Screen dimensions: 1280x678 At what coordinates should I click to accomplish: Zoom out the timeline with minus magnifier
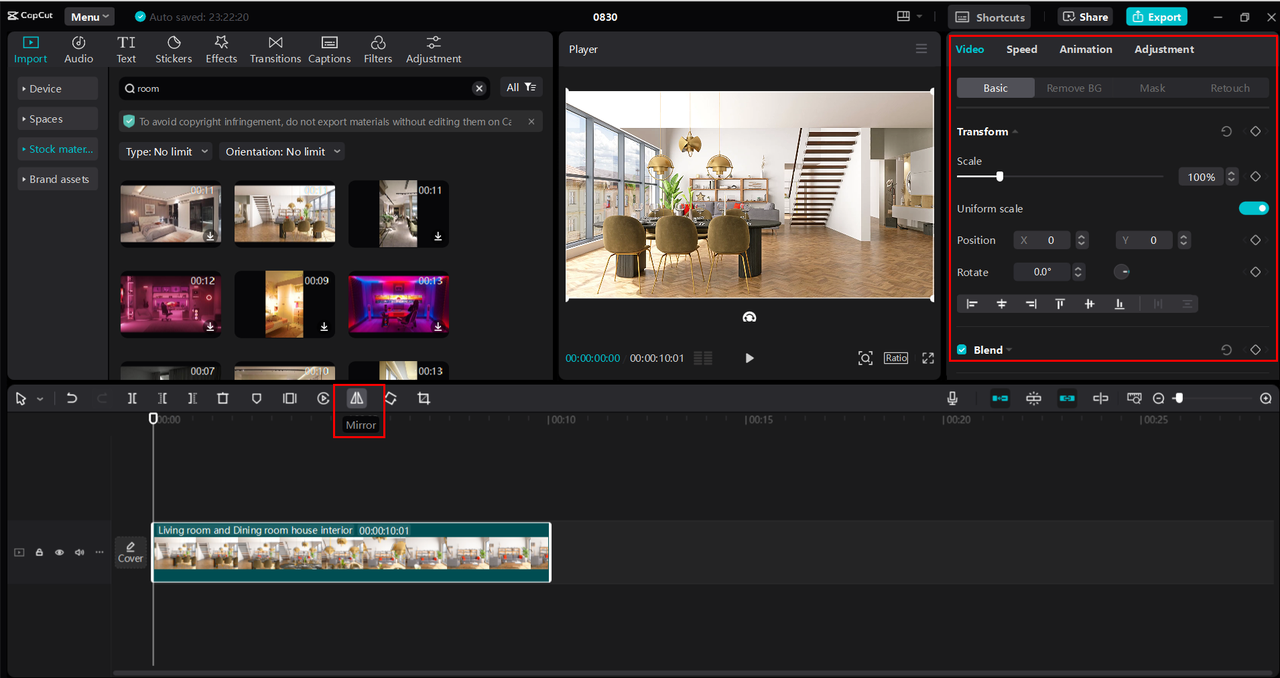(x=1159, y=398)
